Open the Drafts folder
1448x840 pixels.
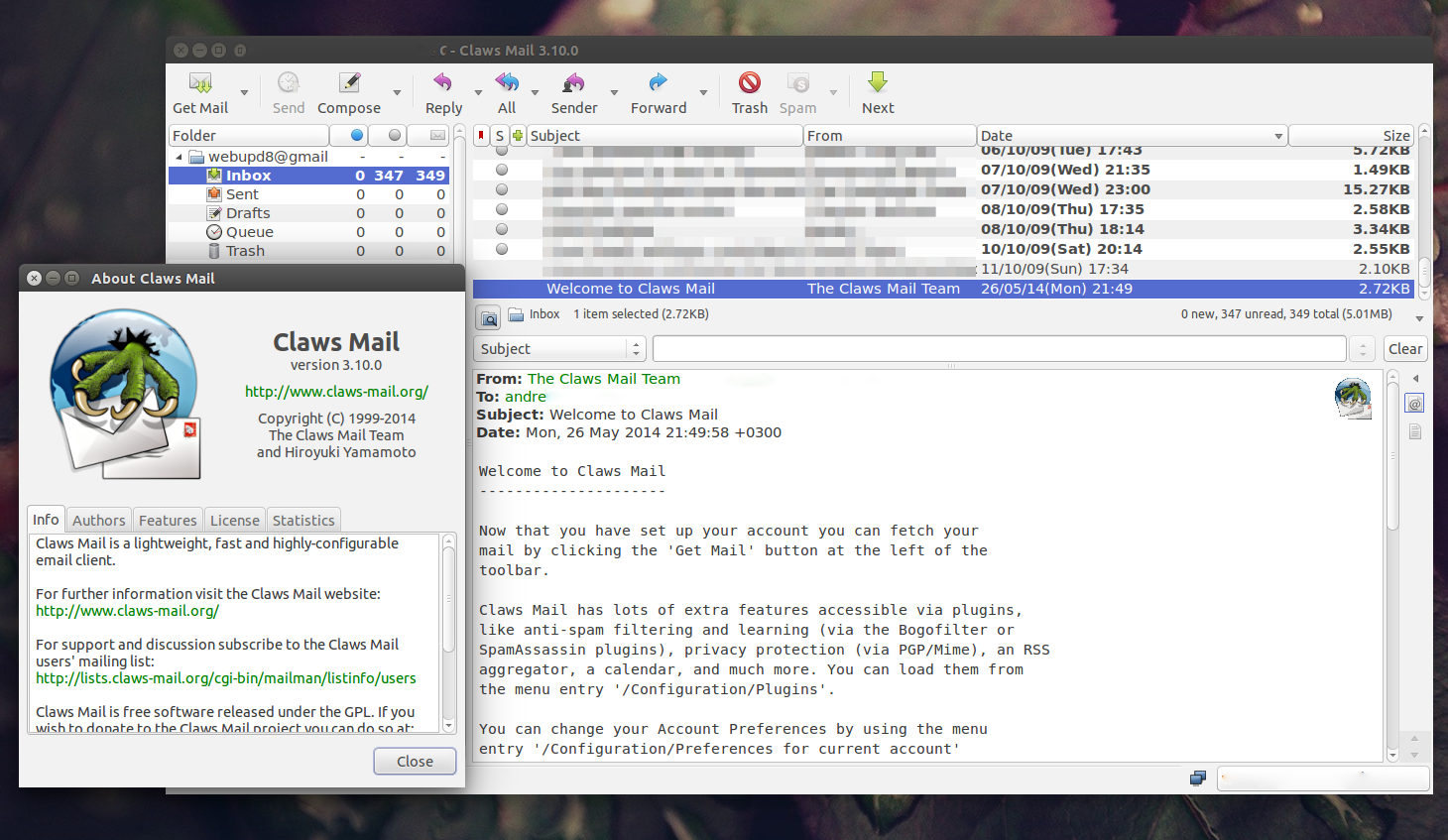click(x=248, y=213)
